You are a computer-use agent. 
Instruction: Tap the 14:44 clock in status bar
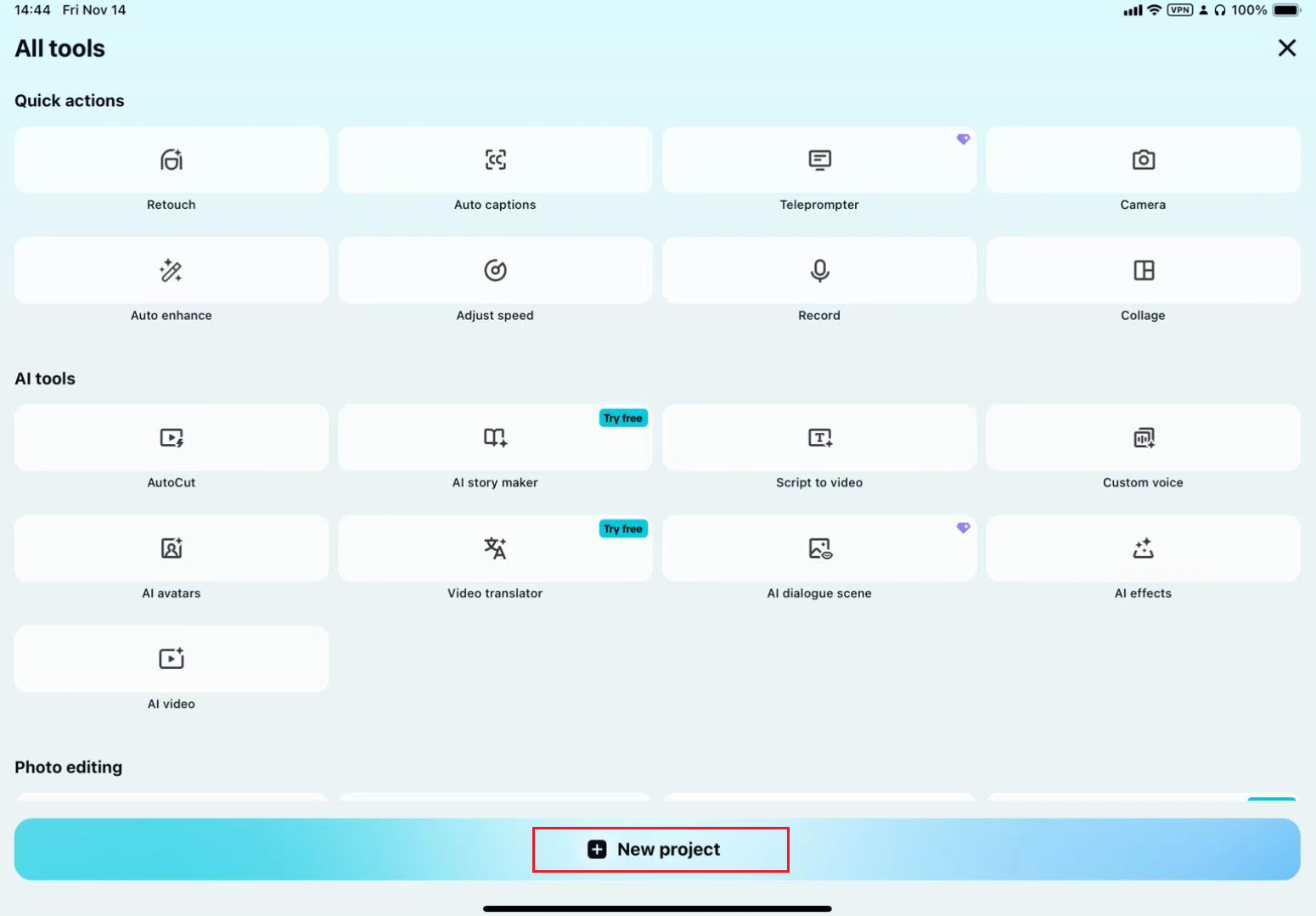(x=33, y=10)
